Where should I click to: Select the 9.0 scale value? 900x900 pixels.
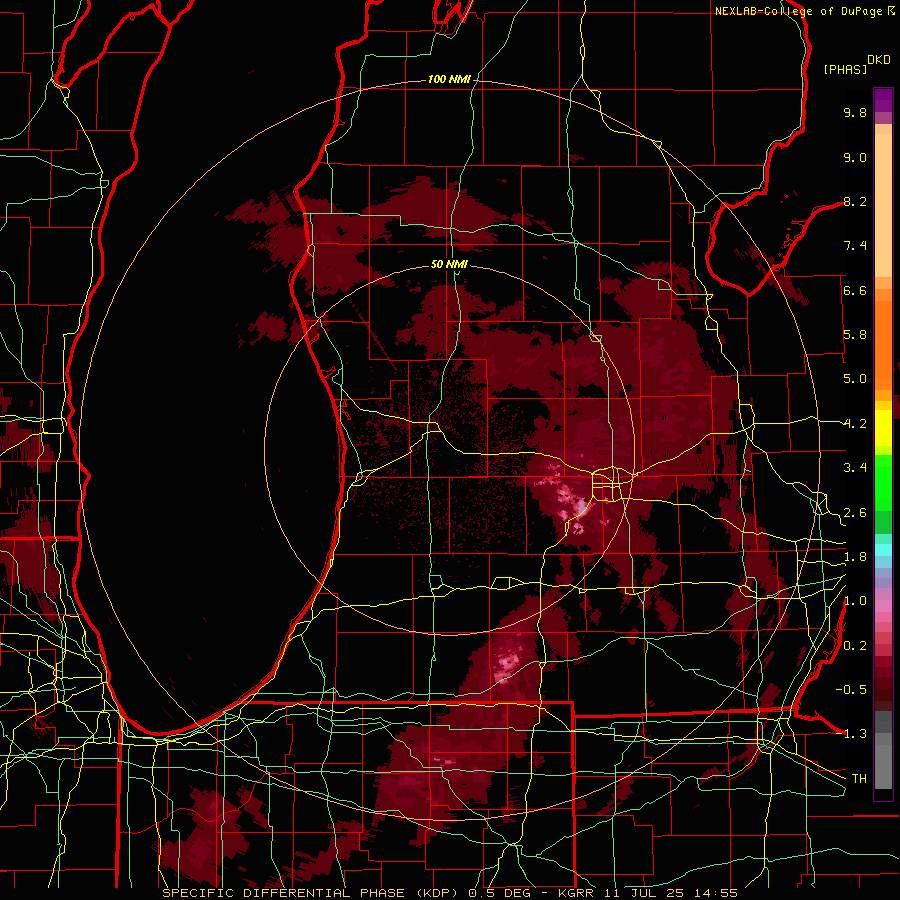[855, 157]
